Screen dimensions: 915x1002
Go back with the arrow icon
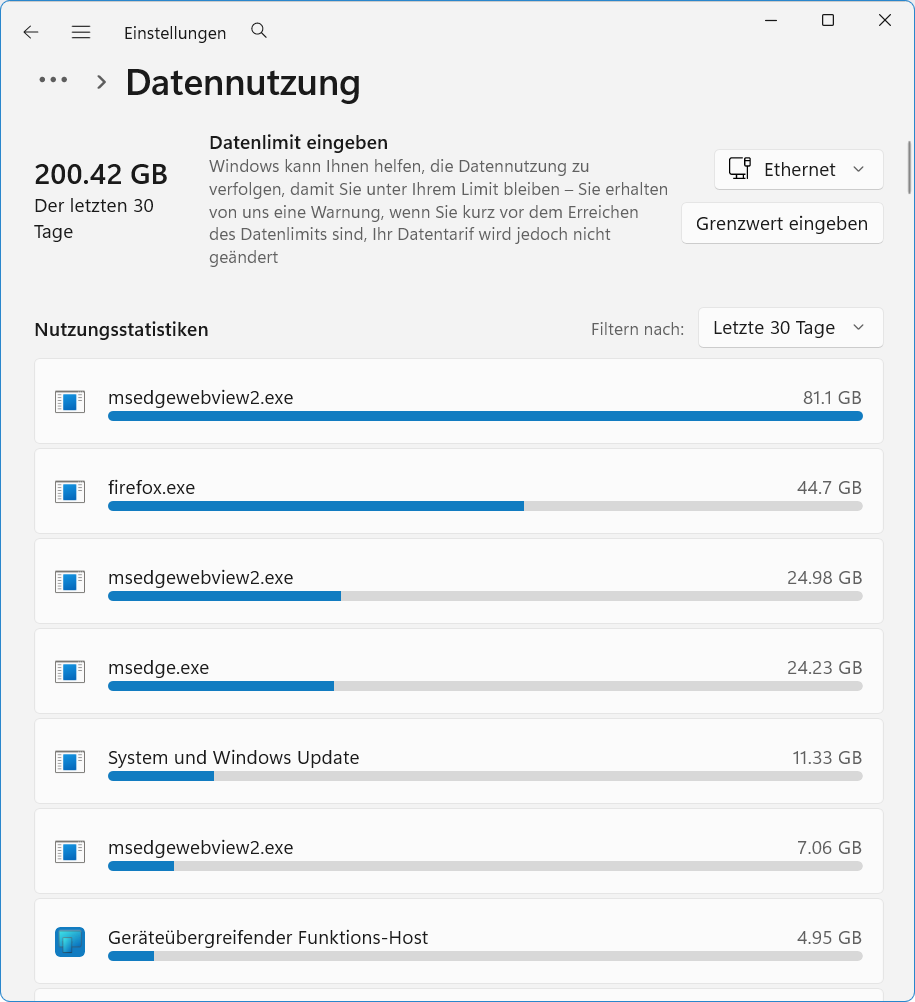tap(31, 32)
